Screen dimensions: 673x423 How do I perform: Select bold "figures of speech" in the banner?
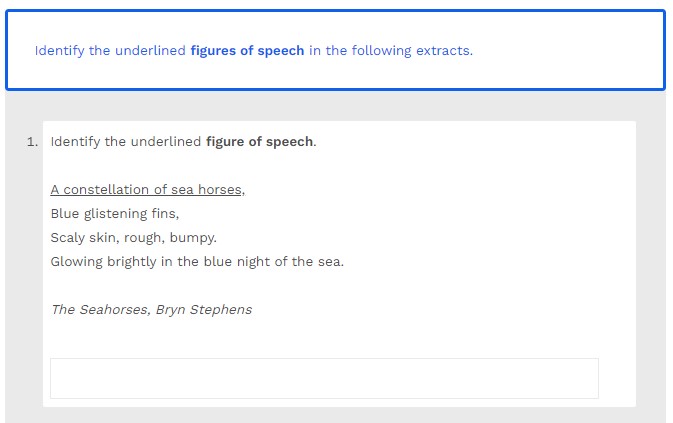tap(247, 50)
